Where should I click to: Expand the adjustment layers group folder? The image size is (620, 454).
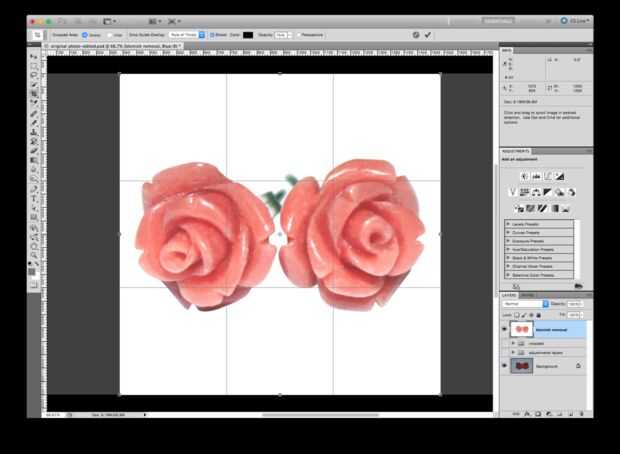(513, 352)
